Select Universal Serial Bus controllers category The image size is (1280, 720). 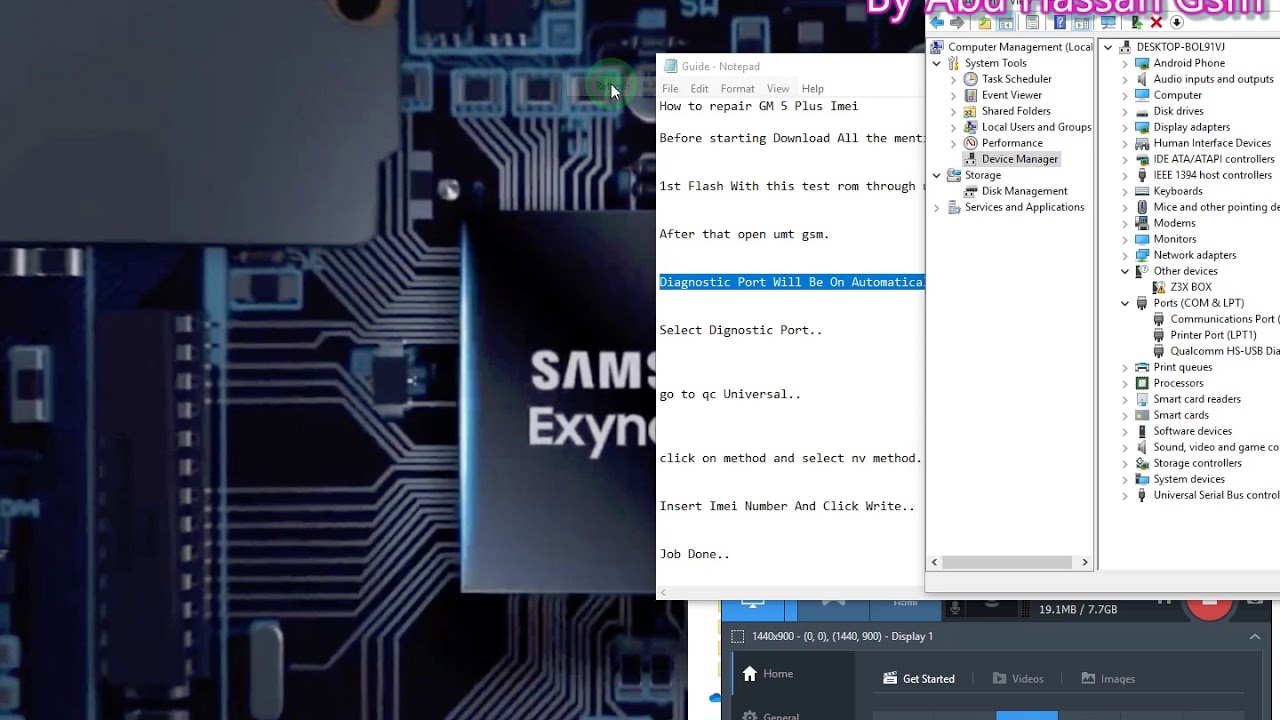pyautogui.click(x=1207, y=495)
